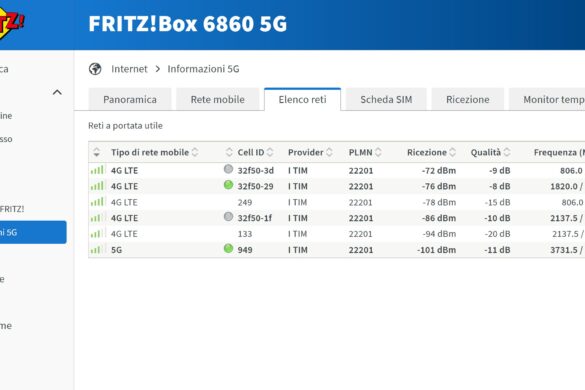The height and width of the screenshot is (390, 585).
Task: Click the -101 dBm reception value
Action: coord(437,250)
